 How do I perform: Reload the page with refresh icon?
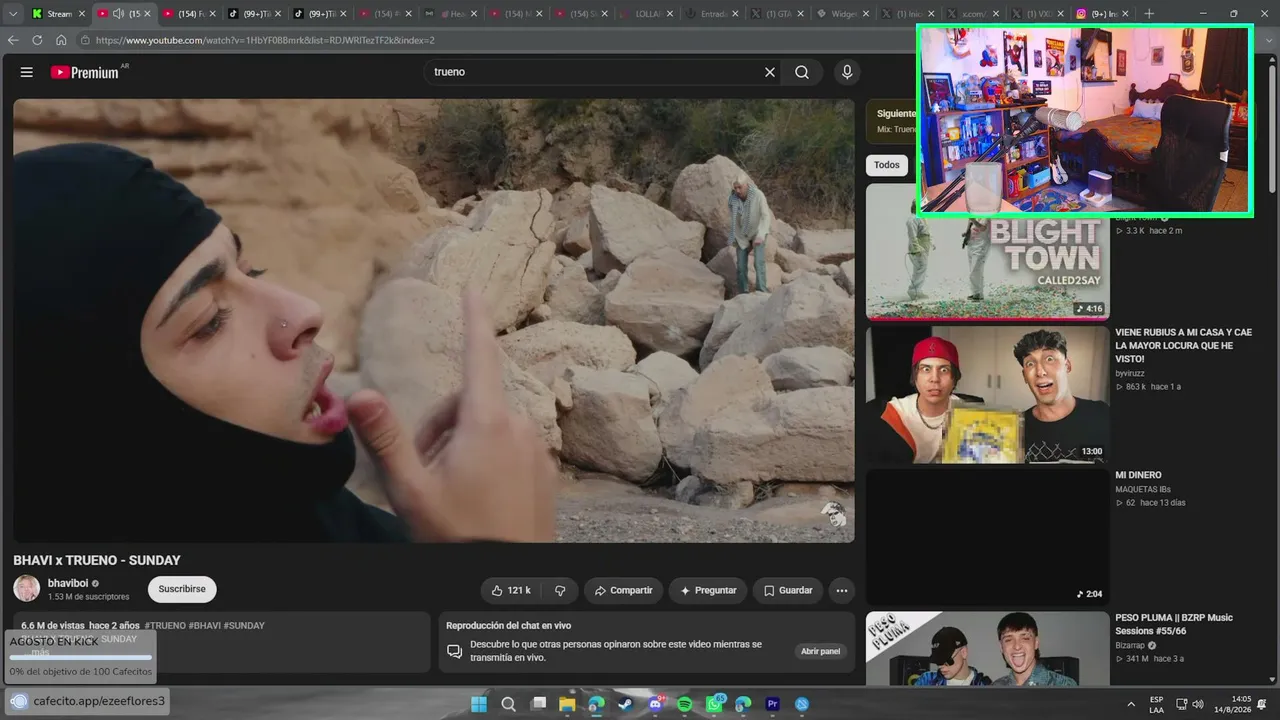point(37,40)
